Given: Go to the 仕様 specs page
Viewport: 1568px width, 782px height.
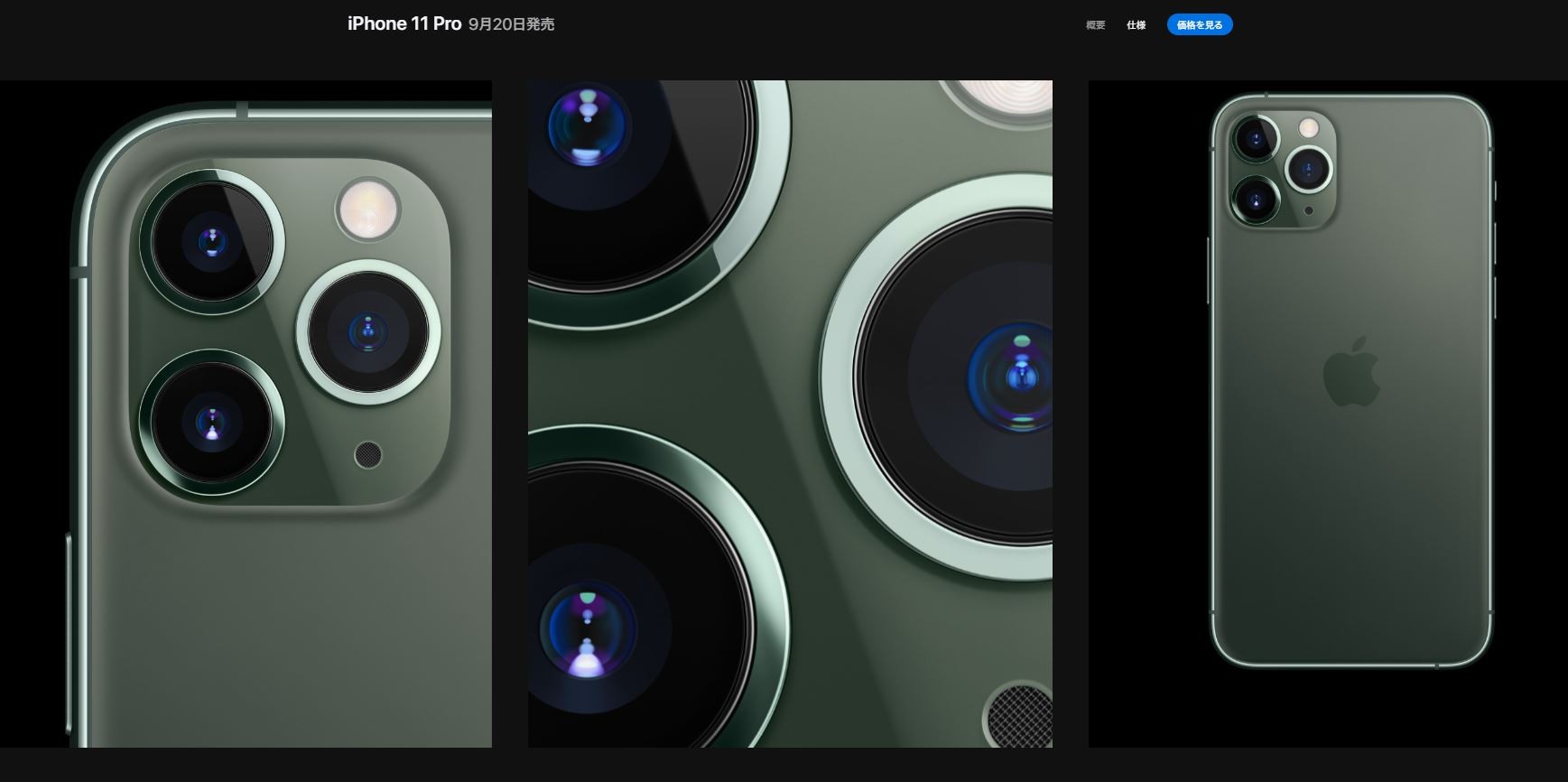Looking at the screenshot, I should pos(1136,25).
